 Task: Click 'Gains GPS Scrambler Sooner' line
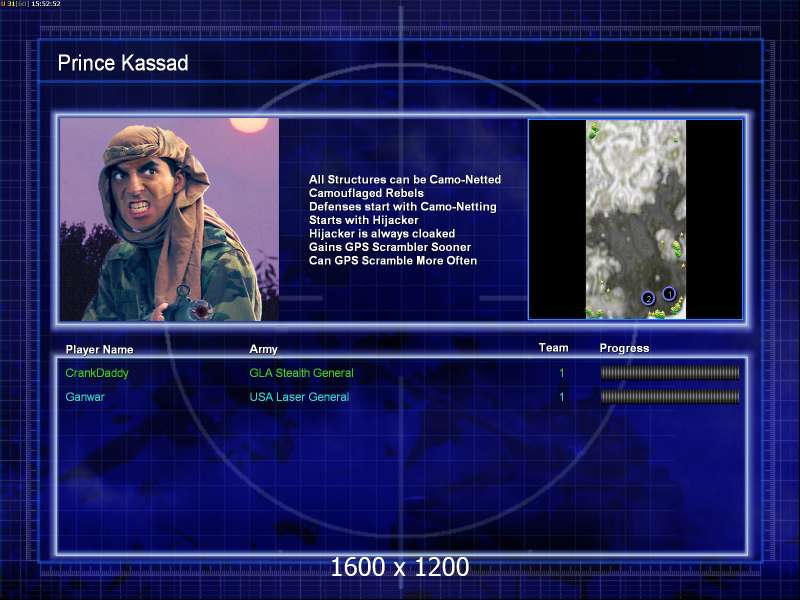point(390,247)
